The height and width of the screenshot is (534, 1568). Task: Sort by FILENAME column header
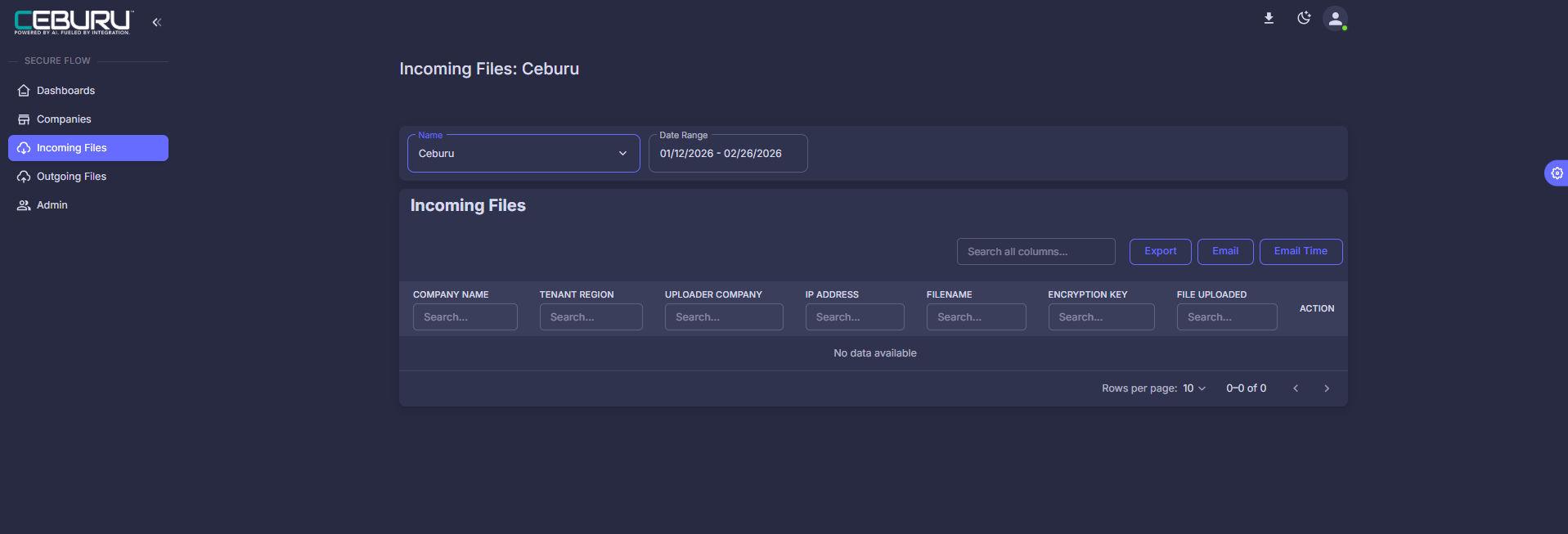(x=950, y=294)
